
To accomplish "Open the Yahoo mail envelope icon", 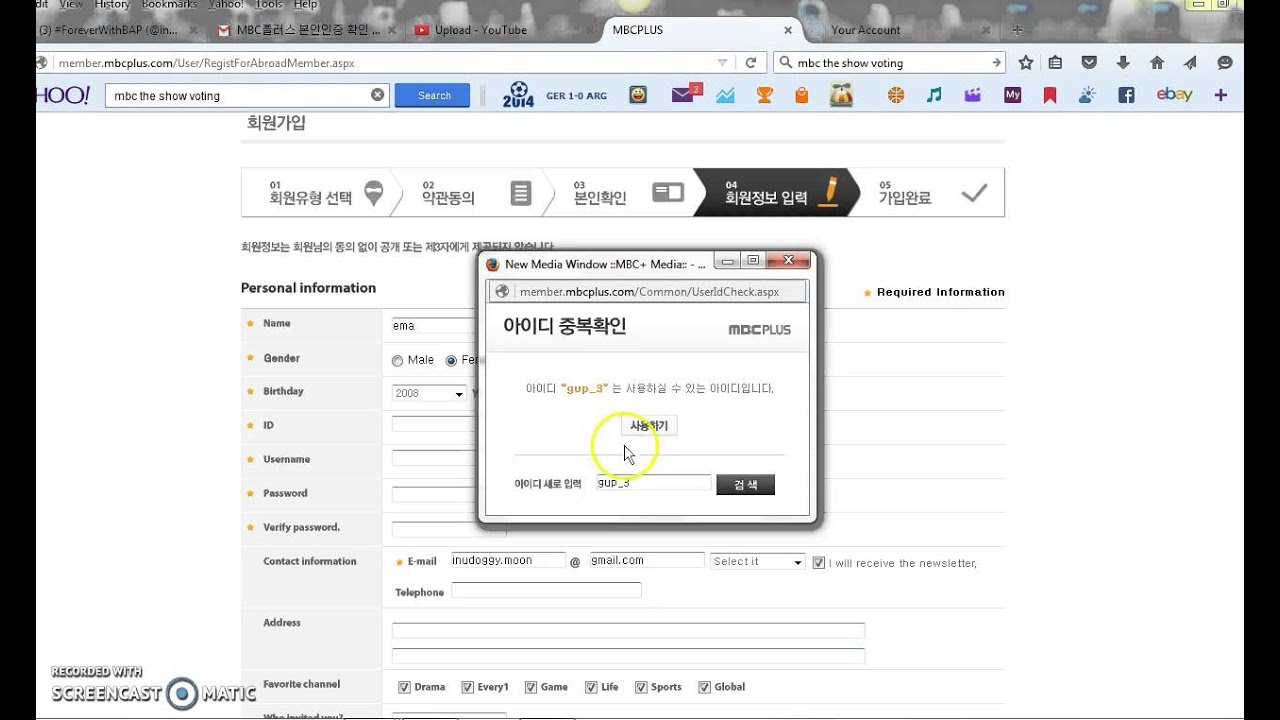I will [x=685, y=94].
